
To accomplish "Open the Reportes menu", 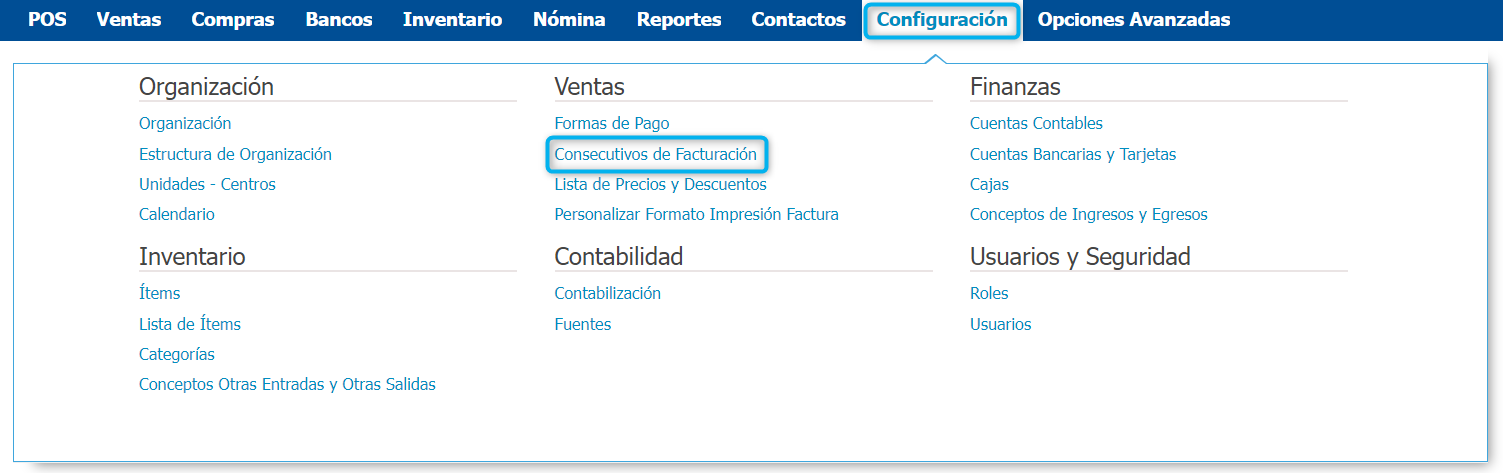I will tap(679, 20).
